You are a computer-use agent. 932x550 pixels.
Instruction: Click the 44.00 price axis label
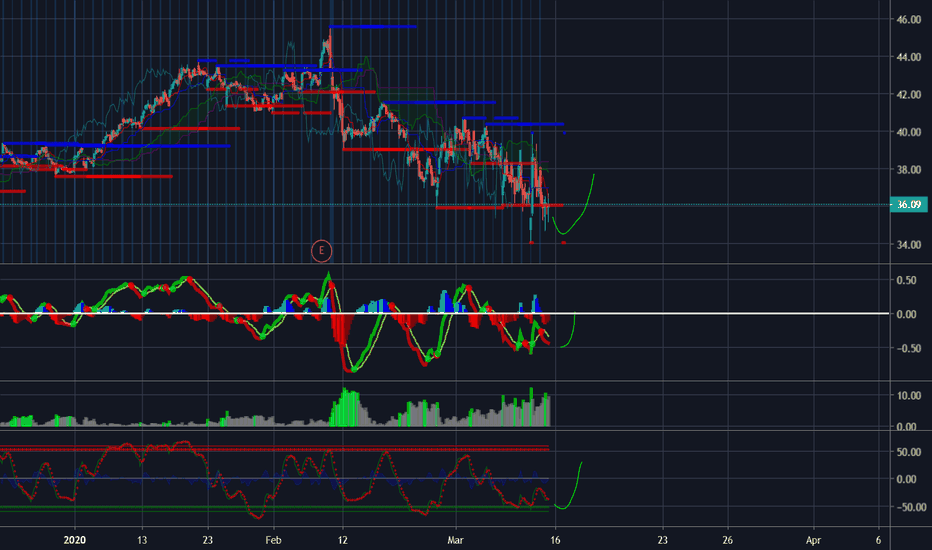click(909, 57)
